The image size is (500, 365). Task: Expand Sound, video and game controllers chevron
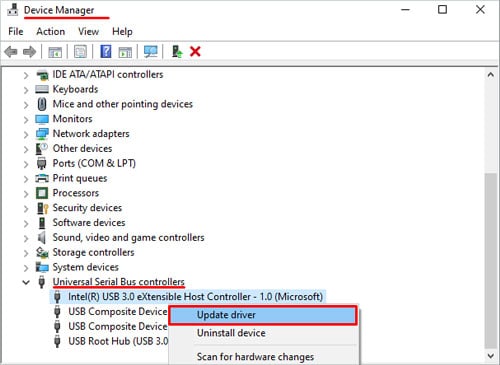point(26,238)
